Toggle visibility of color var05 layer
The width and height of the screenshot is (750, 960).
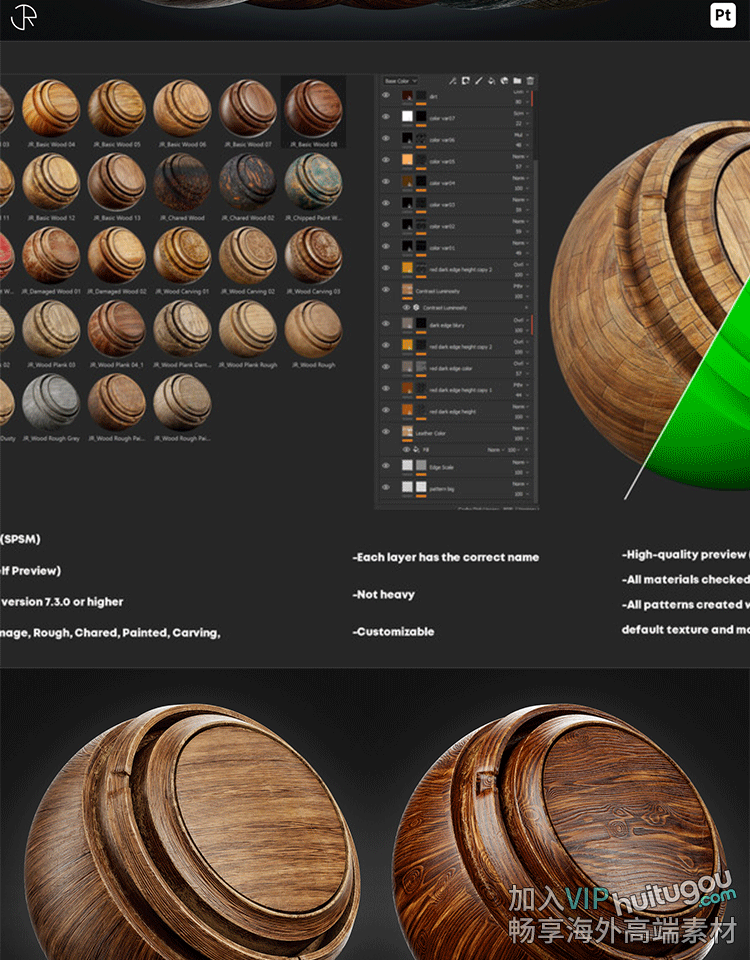[386, 160]
